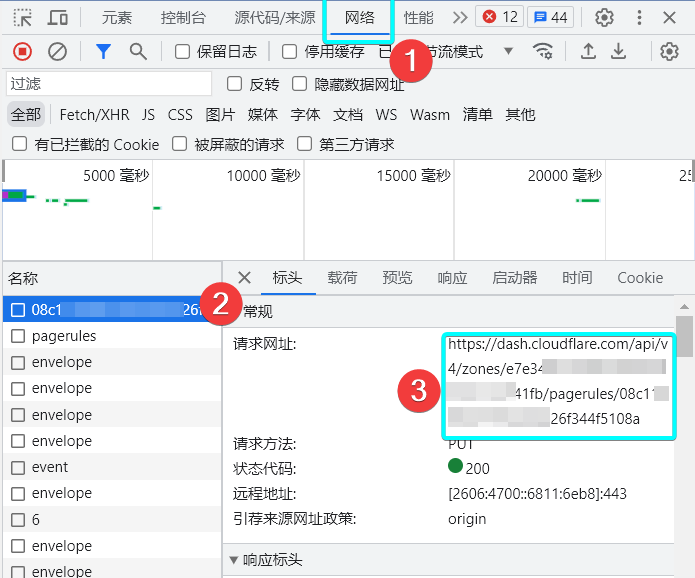Tick checkbox of event request row
The height and width of the screenshot is (578, 695).
coord(18,467)
